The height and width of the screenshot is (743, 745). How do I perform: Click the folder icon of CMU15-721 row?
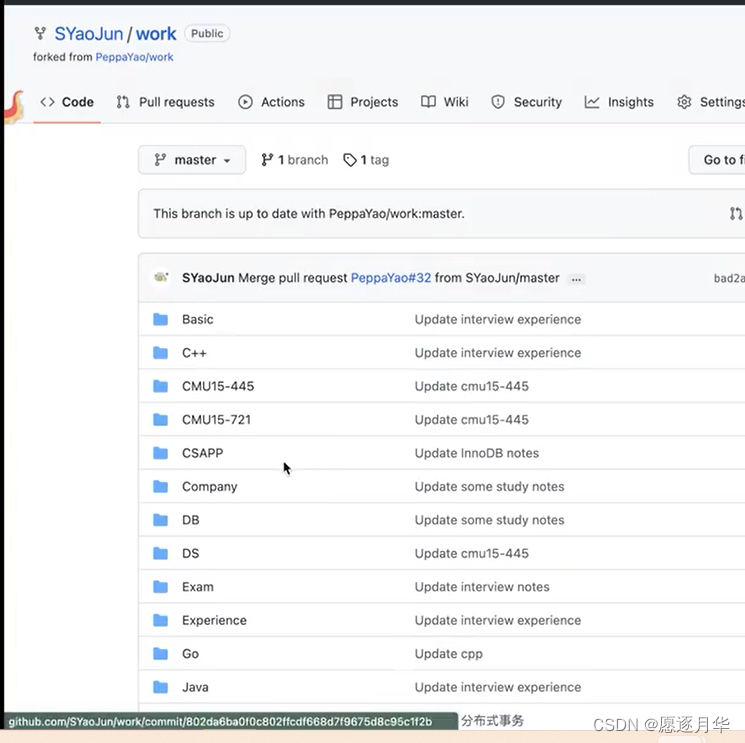[161, 420]
